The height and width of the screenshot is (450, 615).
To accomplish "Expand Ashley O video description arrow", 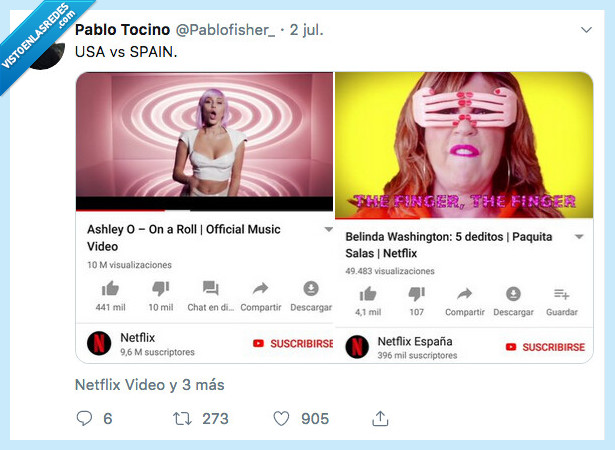I will [x=328, y=230].
